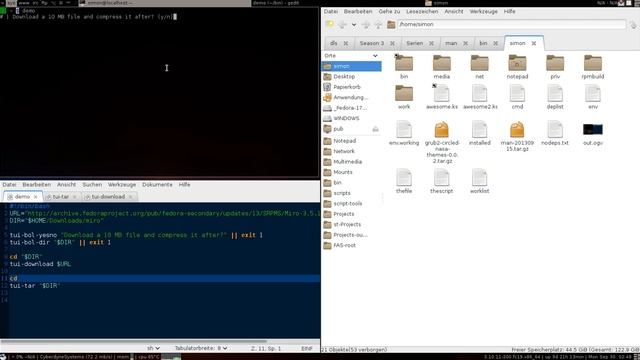Select the grub2-circled-nasa-themes tar.gz archive

coord(442,129)
